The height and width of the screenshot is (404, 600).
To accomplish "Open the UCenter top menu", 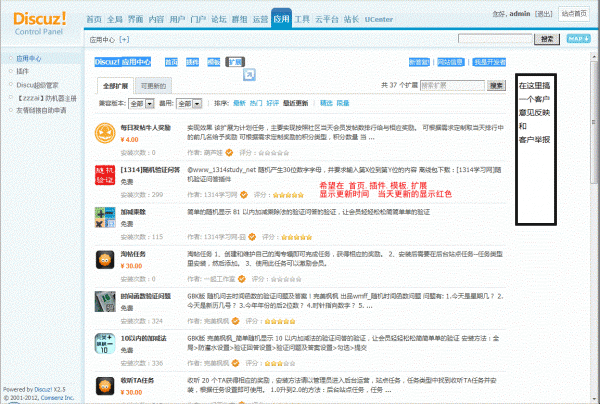I will pos(378,19).
